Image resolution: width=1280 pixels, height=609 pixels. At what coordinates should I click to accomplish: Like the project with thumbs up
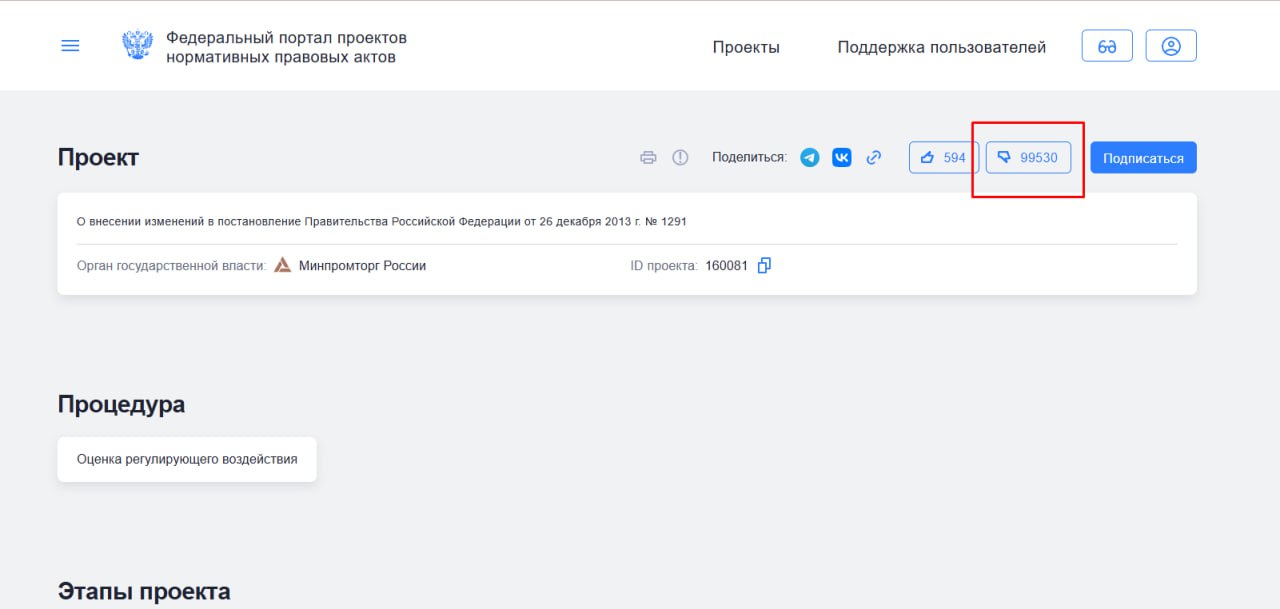943,158
